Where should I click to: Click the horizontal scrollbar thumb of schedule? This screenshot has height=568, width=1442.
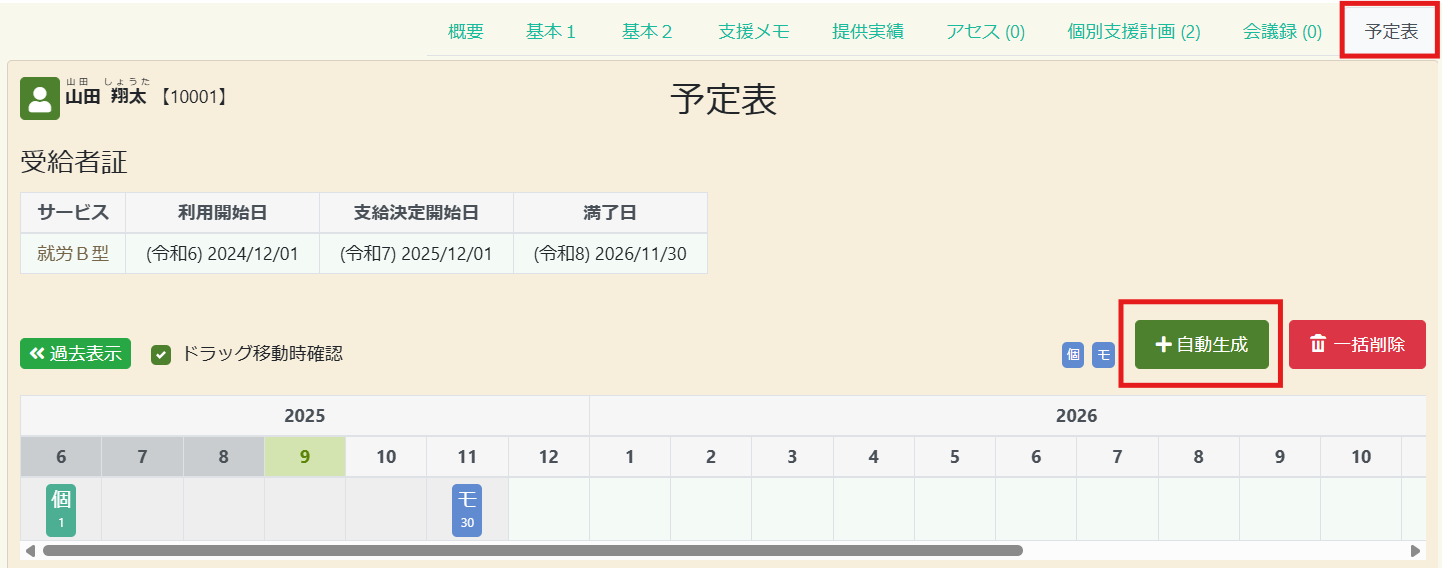click(532, 551)
